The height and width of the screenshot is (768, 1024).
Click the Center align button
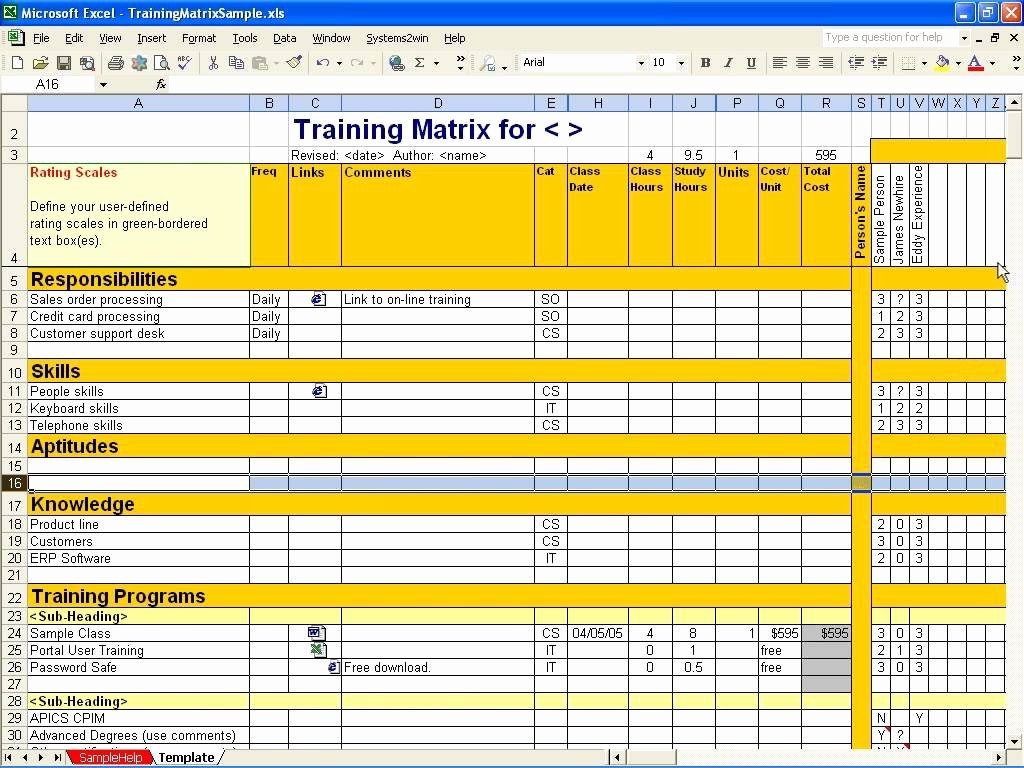coord(802,63)
